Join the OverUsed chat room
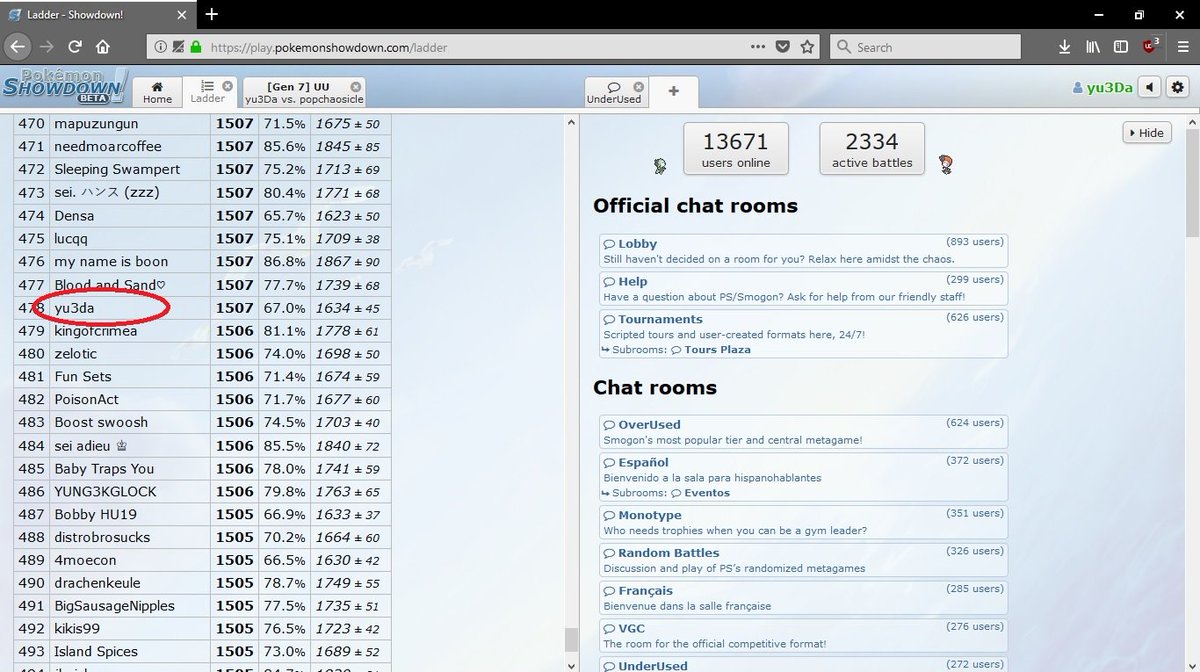Viewport: 1200px width, 672px height. [x=804, y=432]
